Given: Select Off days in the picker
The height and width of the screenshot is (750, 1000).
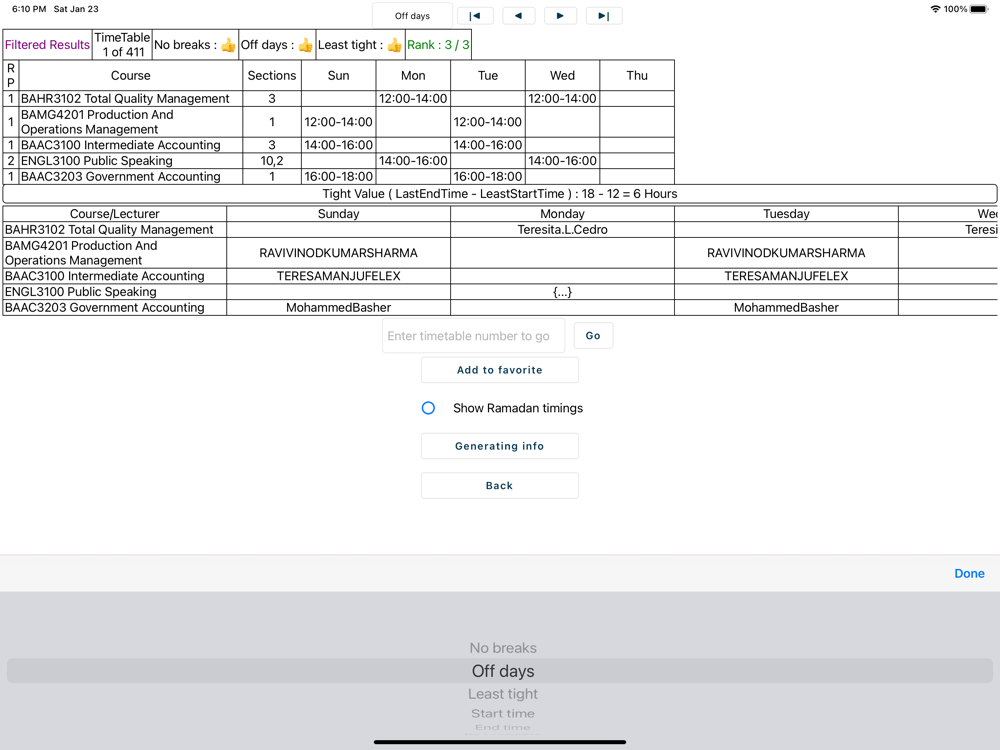Looking at the screenshot, I should click(503, 671).
